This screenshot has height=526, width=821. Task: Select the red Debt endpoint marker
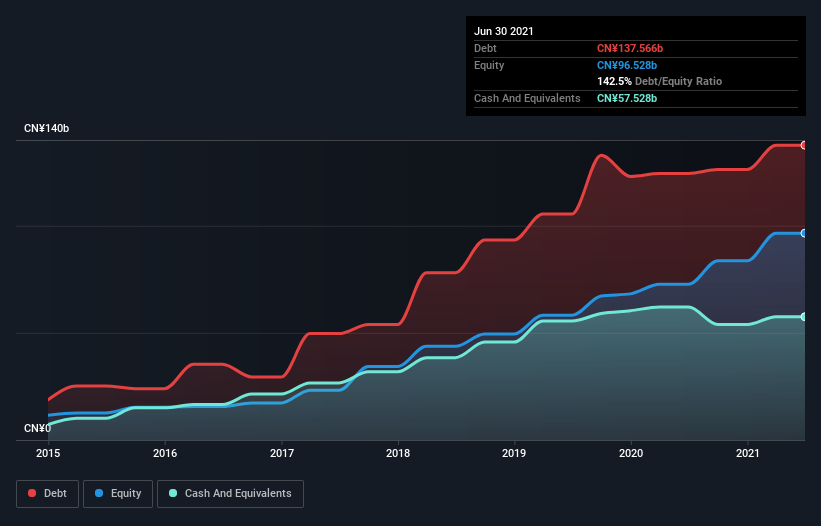pyautogui.click(x=804, y=146)
